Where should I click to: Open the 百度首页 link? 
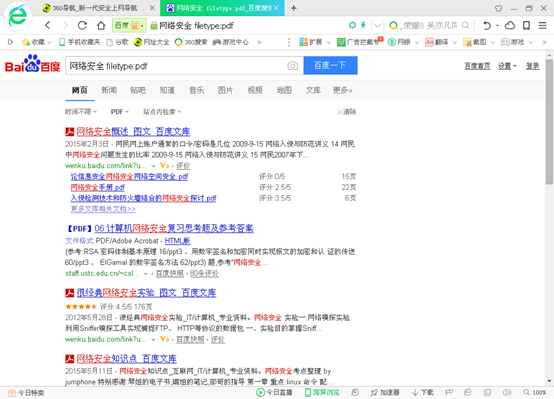[x=477, y=66]
